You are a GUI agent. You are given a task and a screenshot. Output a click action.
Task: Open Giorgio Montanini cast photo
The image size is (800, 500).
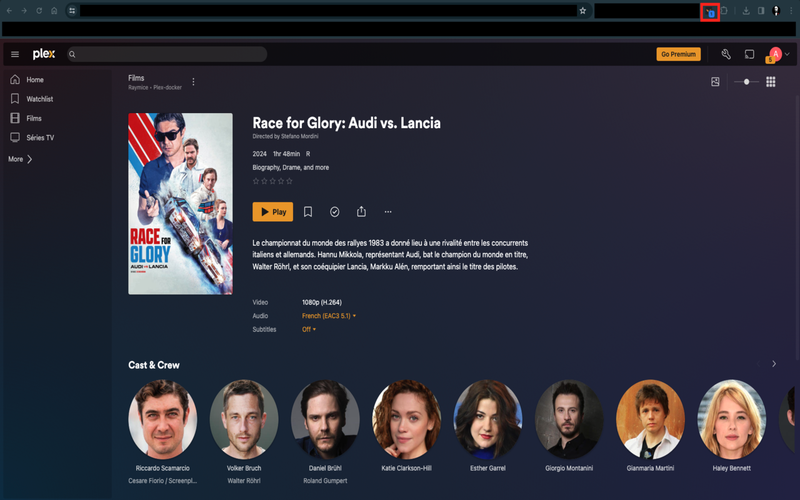click(x=569, y=419)
